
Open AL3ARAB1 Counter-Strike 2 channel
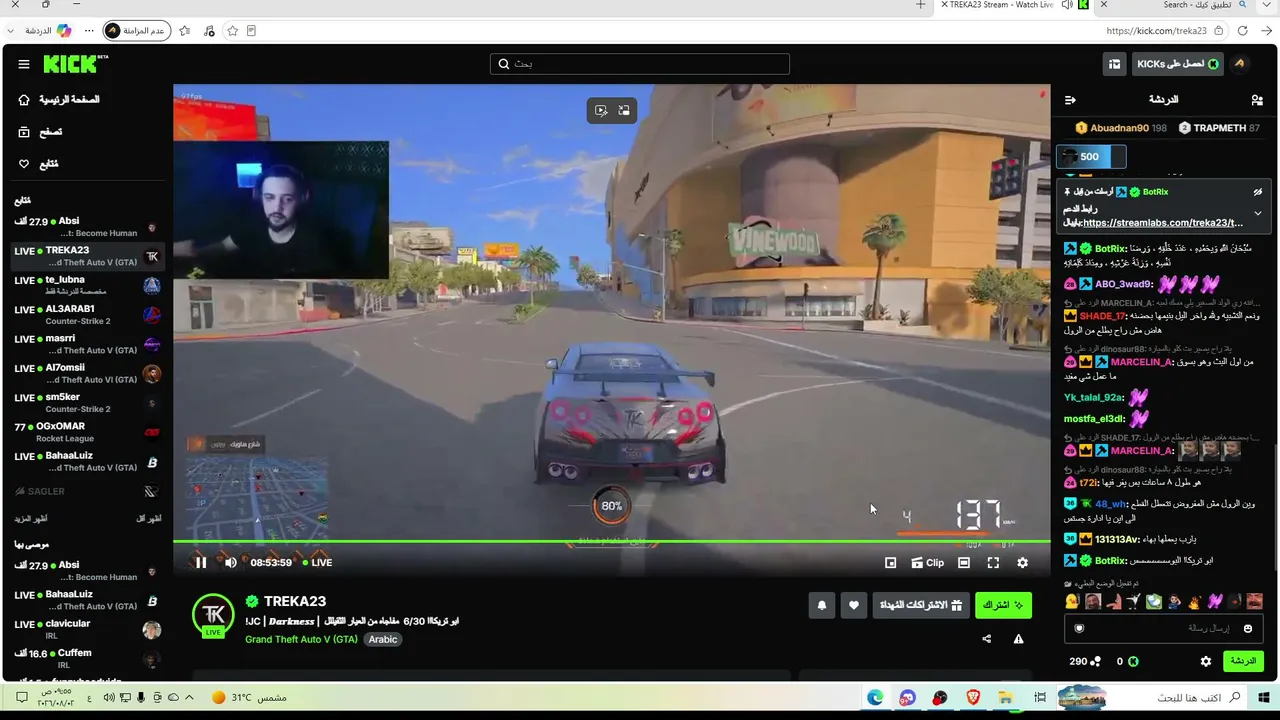(x=87, y=315)
